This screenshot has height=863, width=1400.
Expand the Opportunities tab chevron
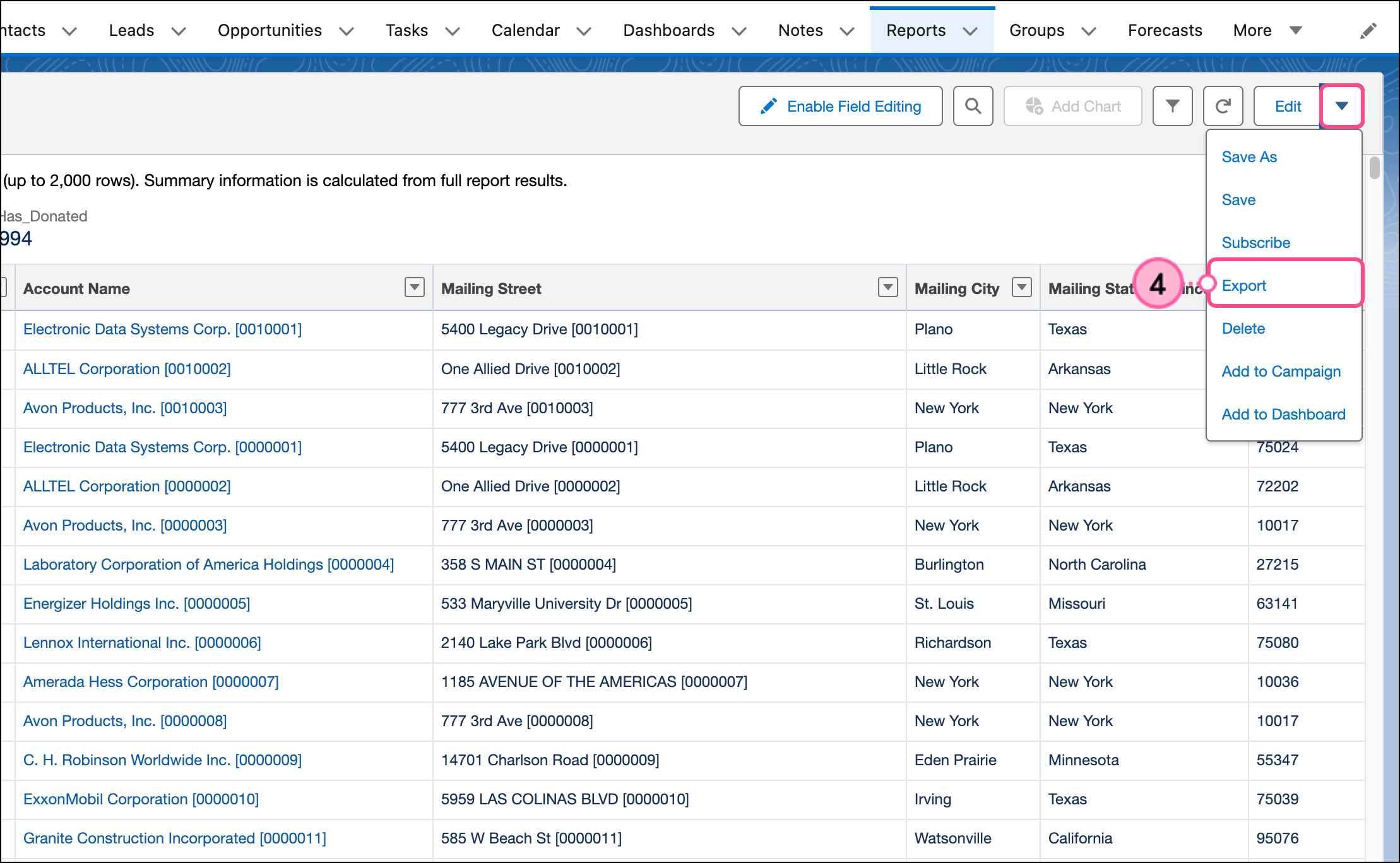(347, 31)
